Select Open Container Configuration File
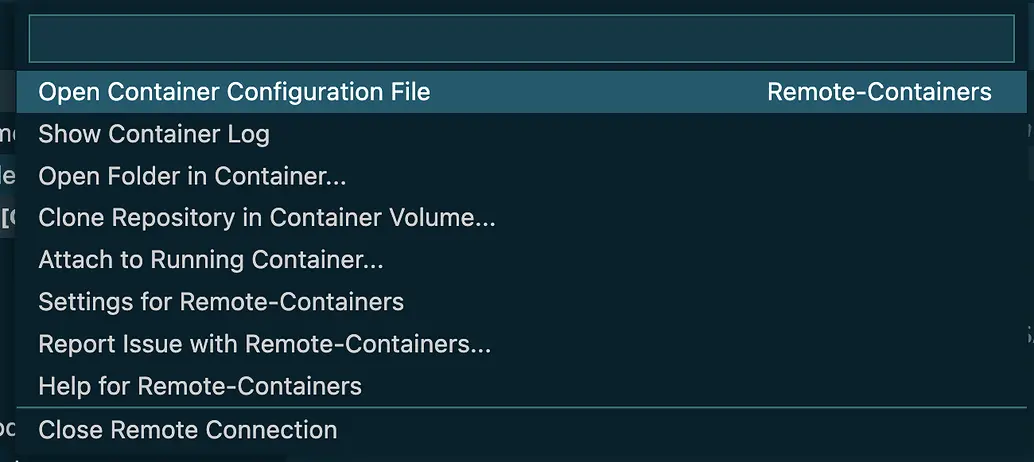1034x462 pixels. tap(521, 92)
